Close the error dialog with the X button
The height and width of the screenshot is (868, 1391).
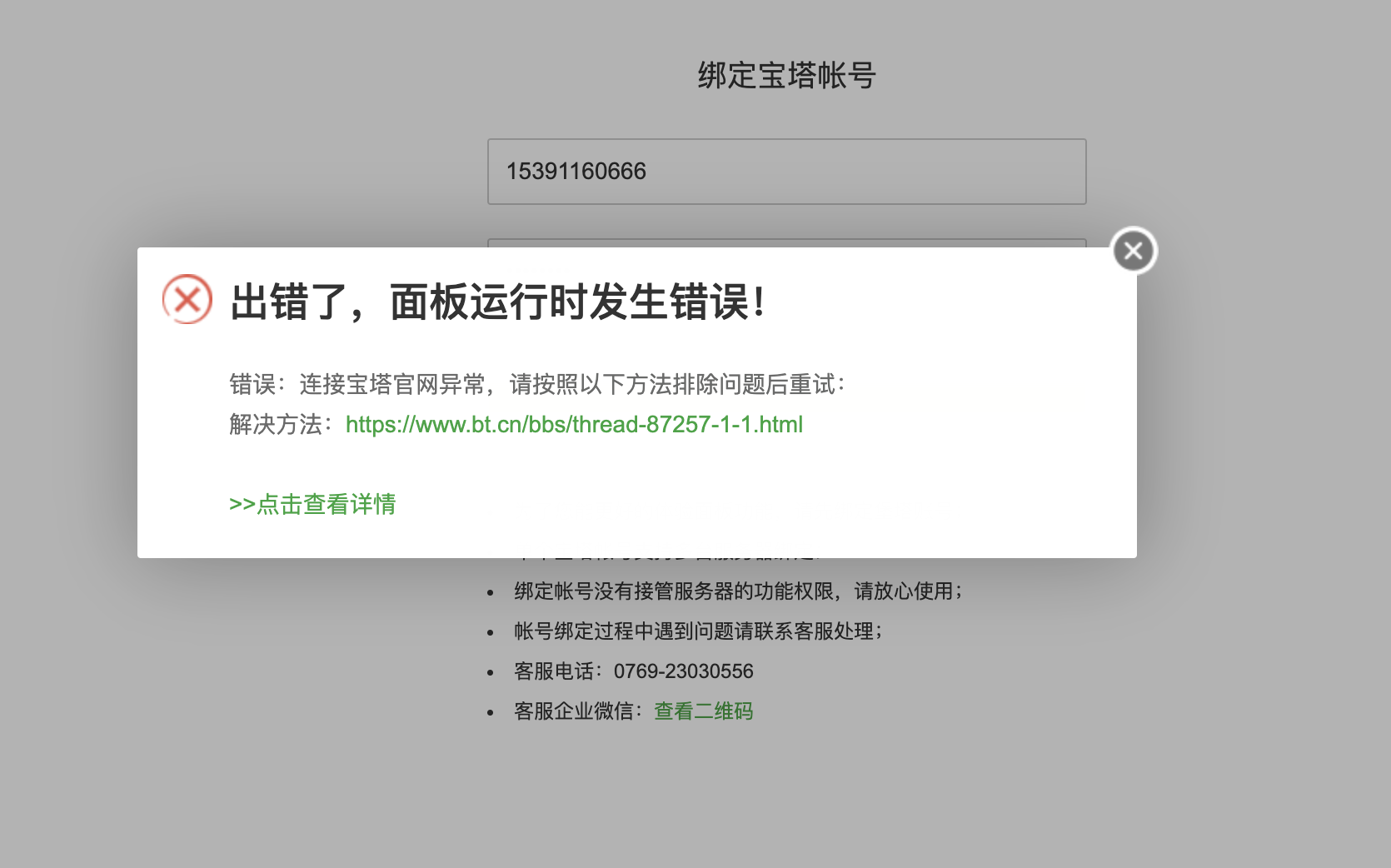(1134, 251)
